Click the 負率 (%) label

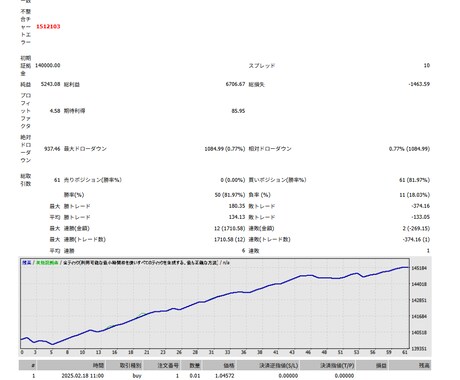click(x=260, y=195)
